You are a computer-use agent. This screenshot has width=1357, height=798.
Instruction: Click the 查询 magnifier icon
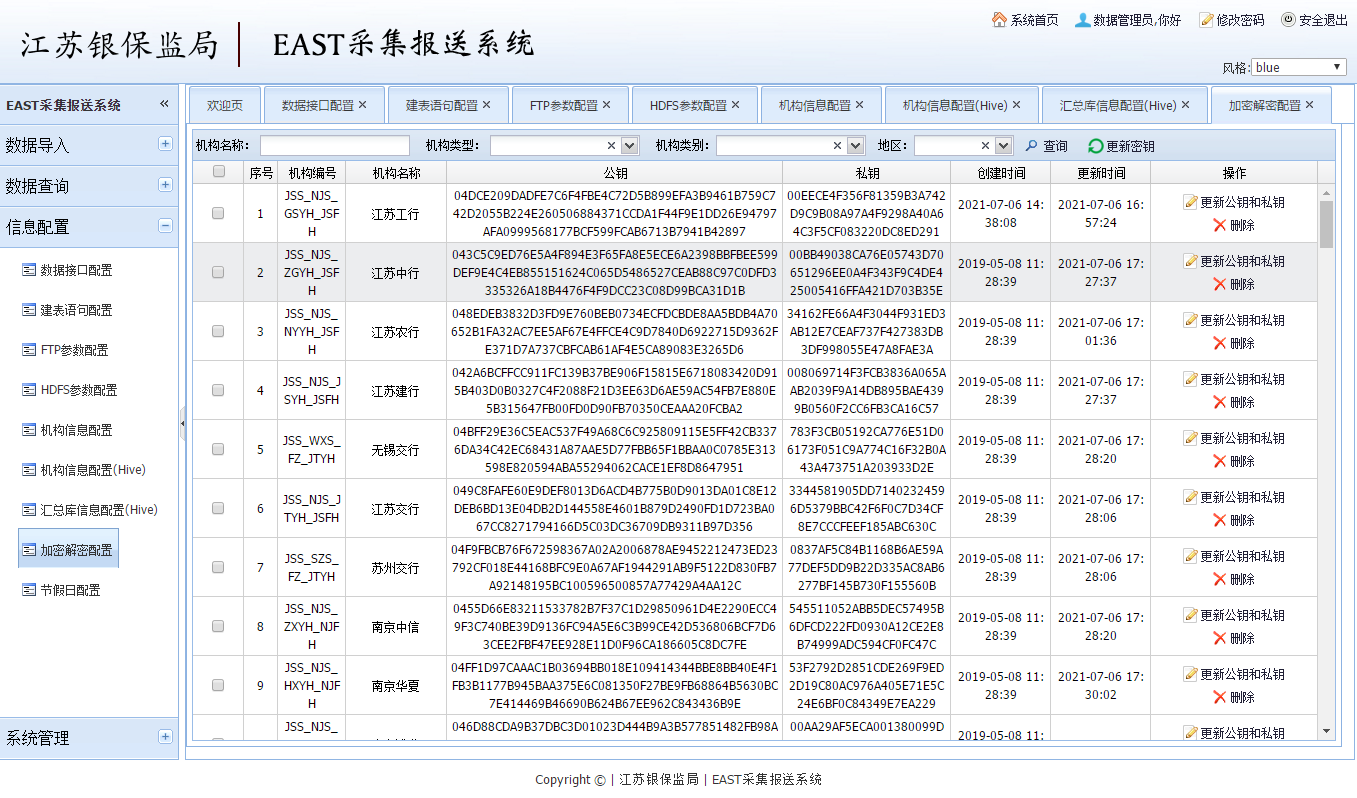[1032, 146]
